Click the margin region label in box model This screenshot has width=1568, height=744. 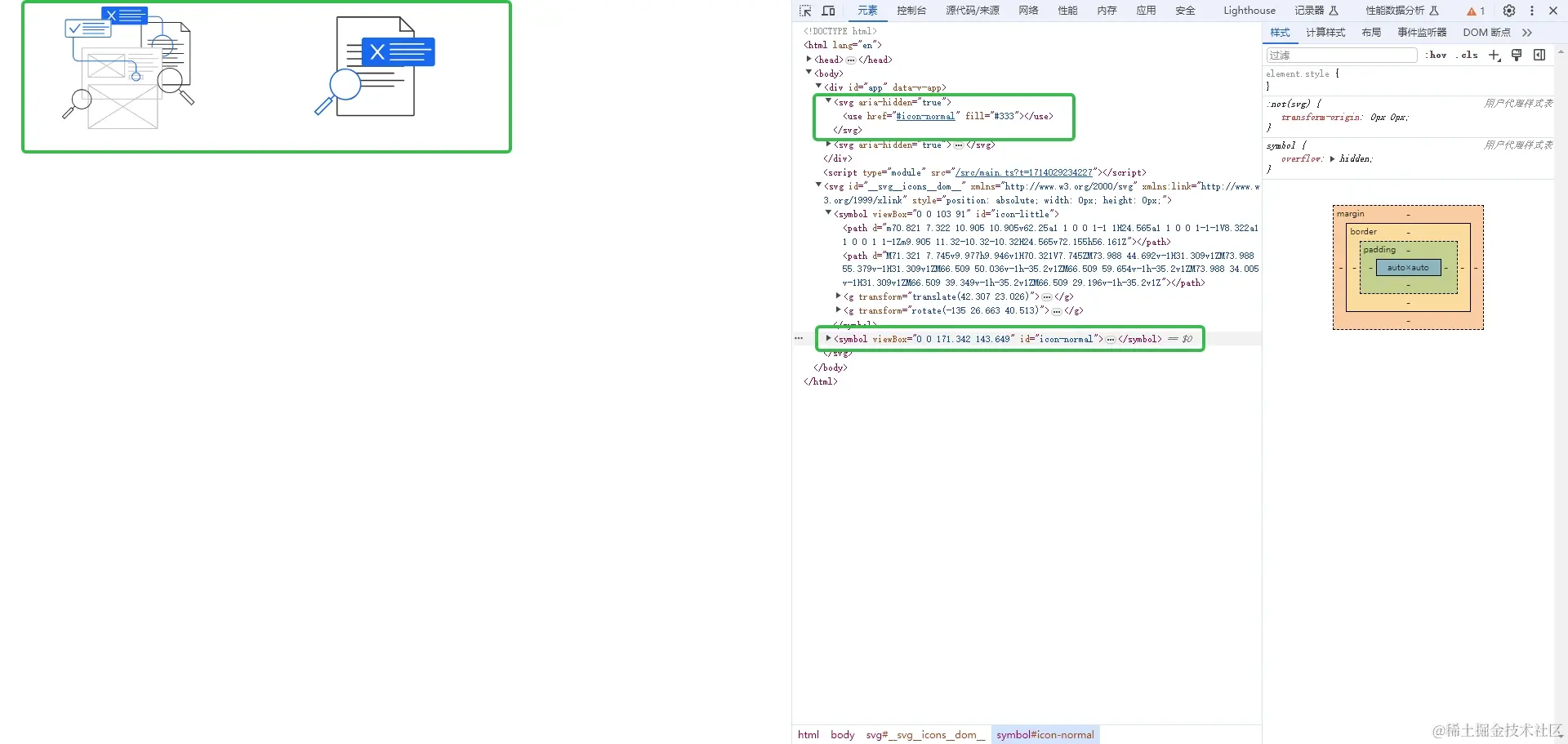(x=1351, y=214)
